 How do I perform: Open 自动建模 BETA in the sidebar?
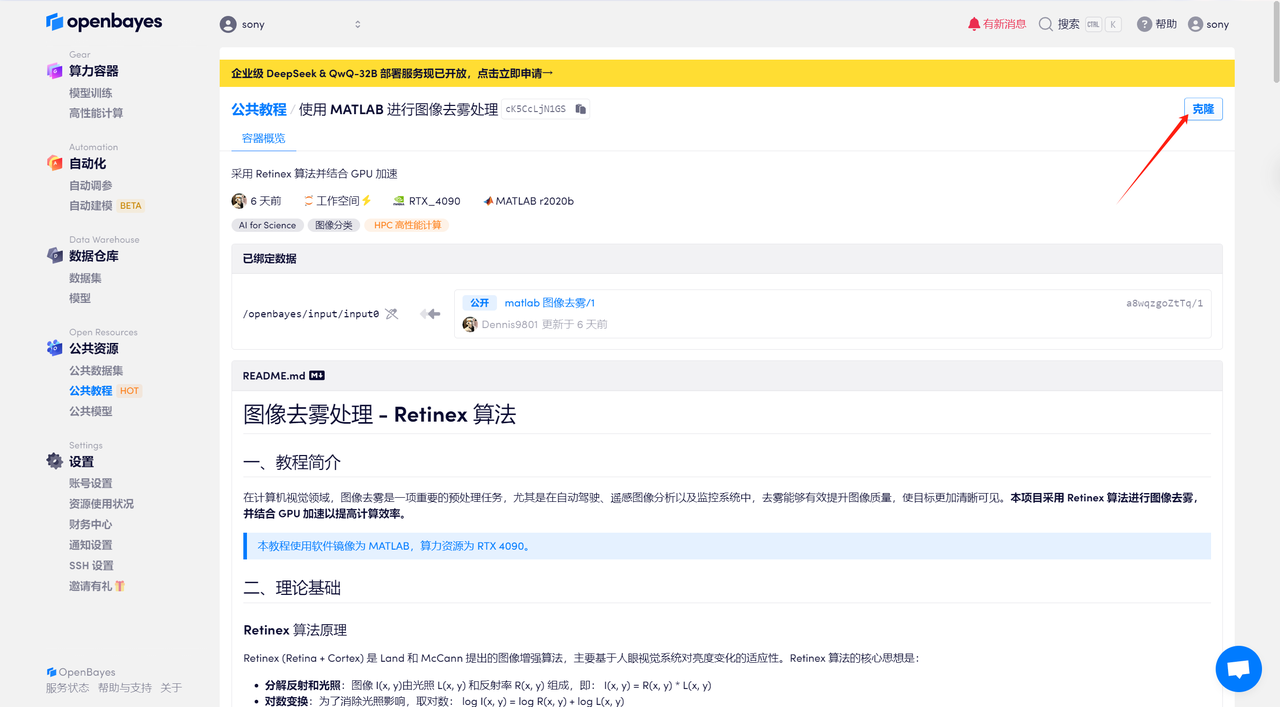(107, 205)
